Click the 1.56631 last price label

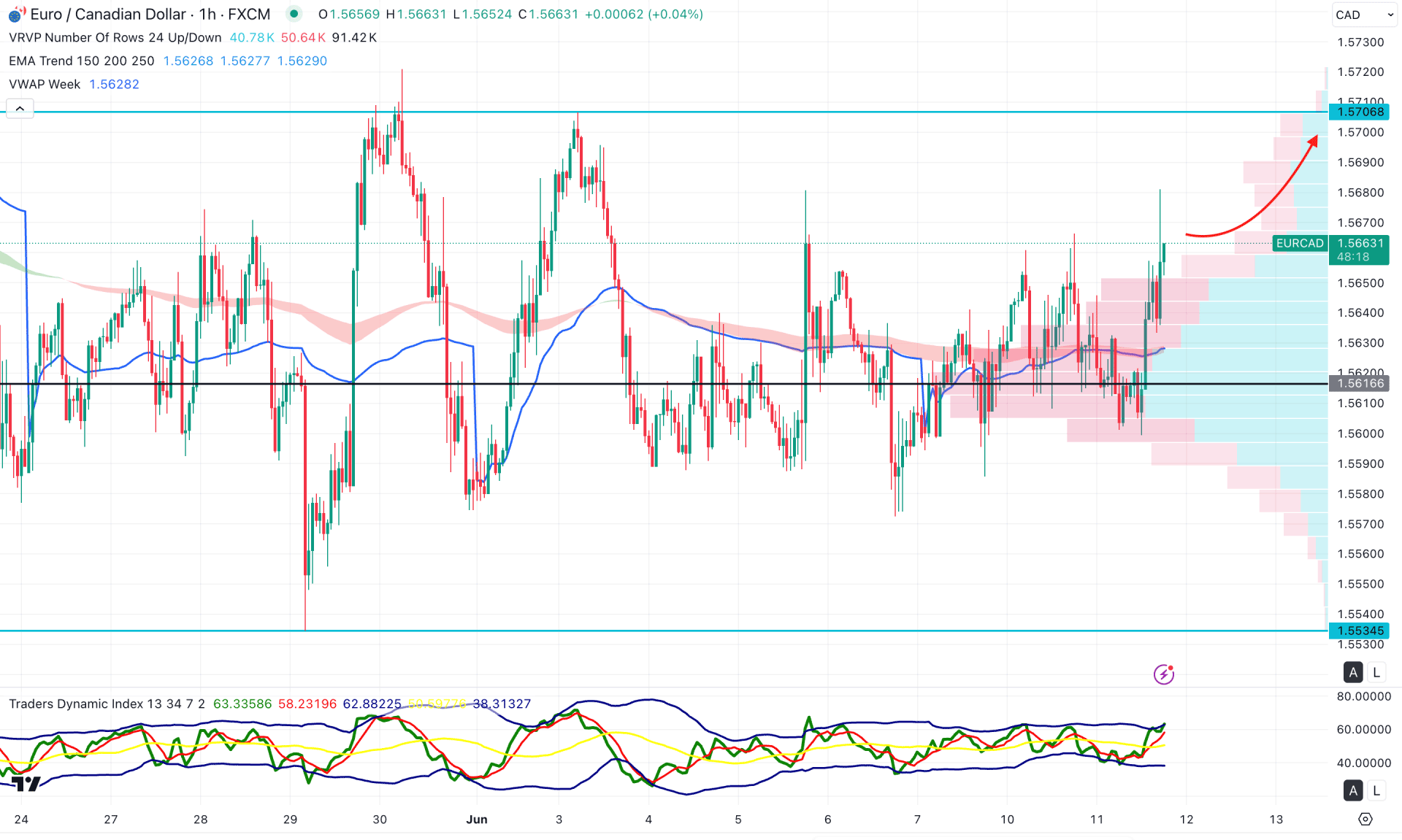1360,243
